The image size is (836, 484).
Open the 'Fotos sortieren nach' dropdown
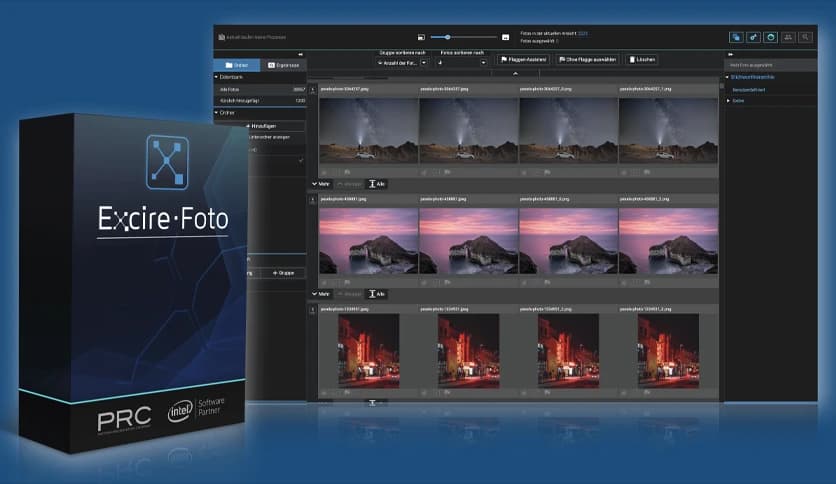pos(463,62)
